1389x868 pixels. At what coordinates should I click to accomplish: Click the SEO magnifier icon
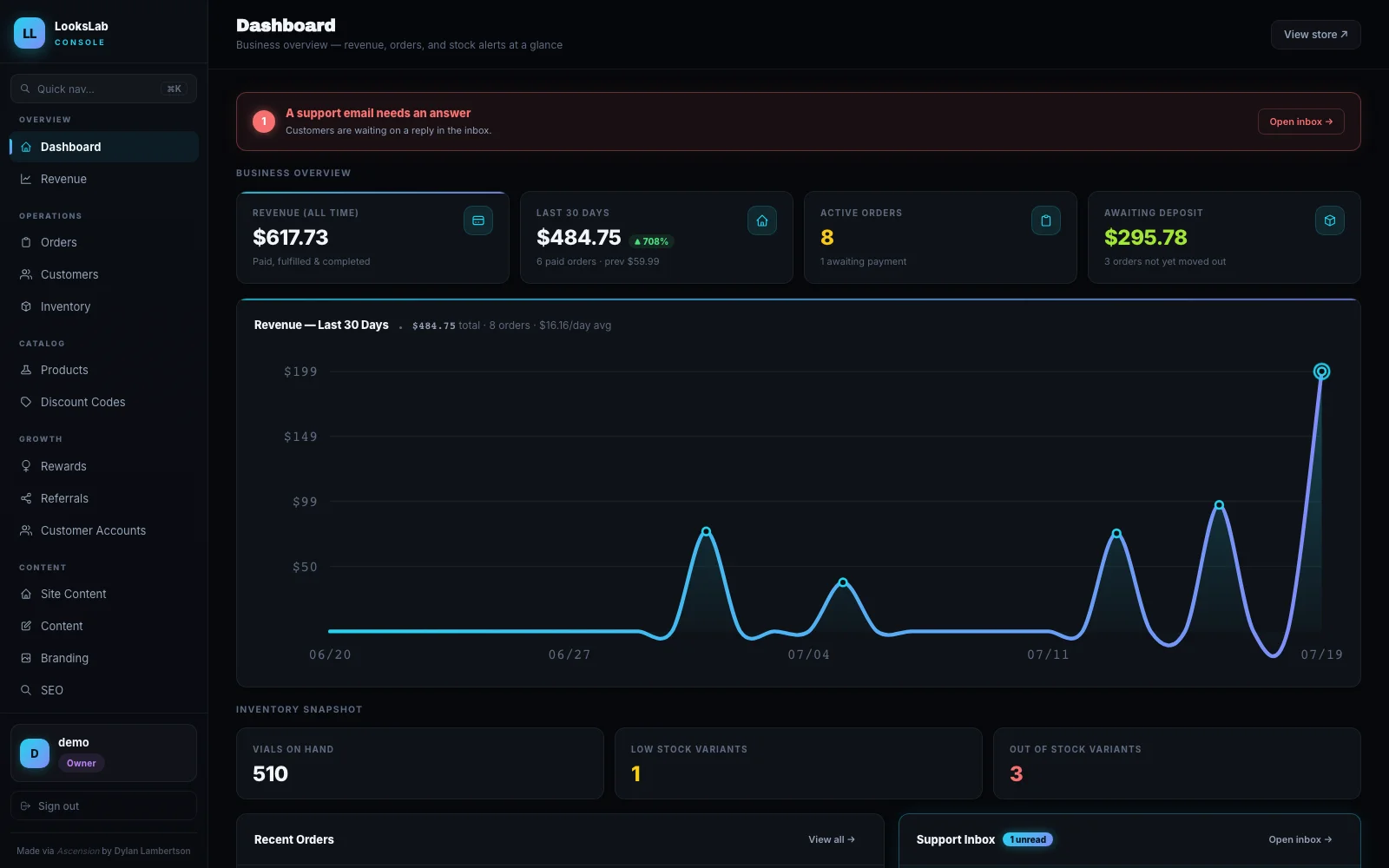[x=26, y=690]
